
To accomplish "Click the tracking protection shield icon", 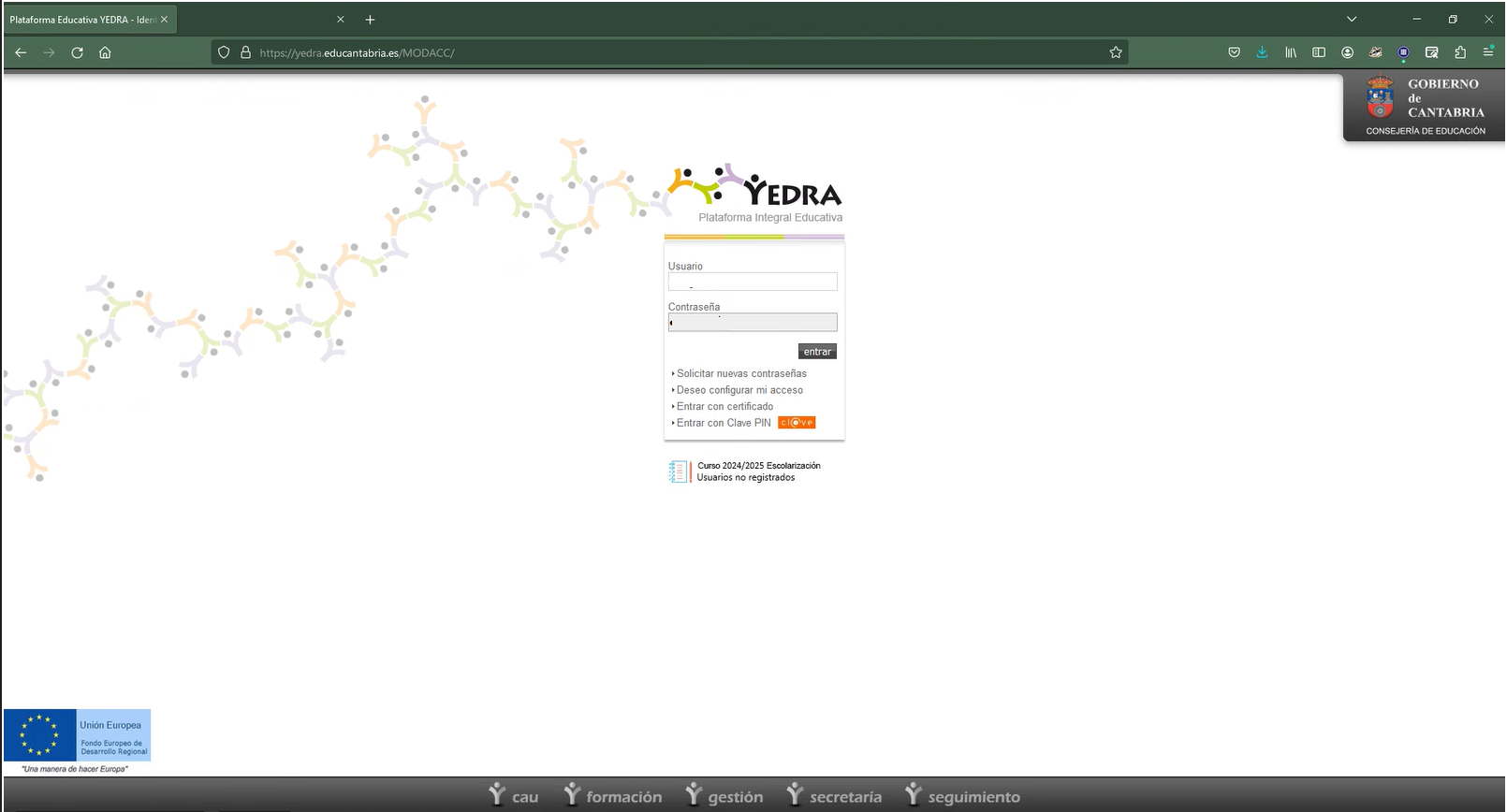I will (224, 52).
